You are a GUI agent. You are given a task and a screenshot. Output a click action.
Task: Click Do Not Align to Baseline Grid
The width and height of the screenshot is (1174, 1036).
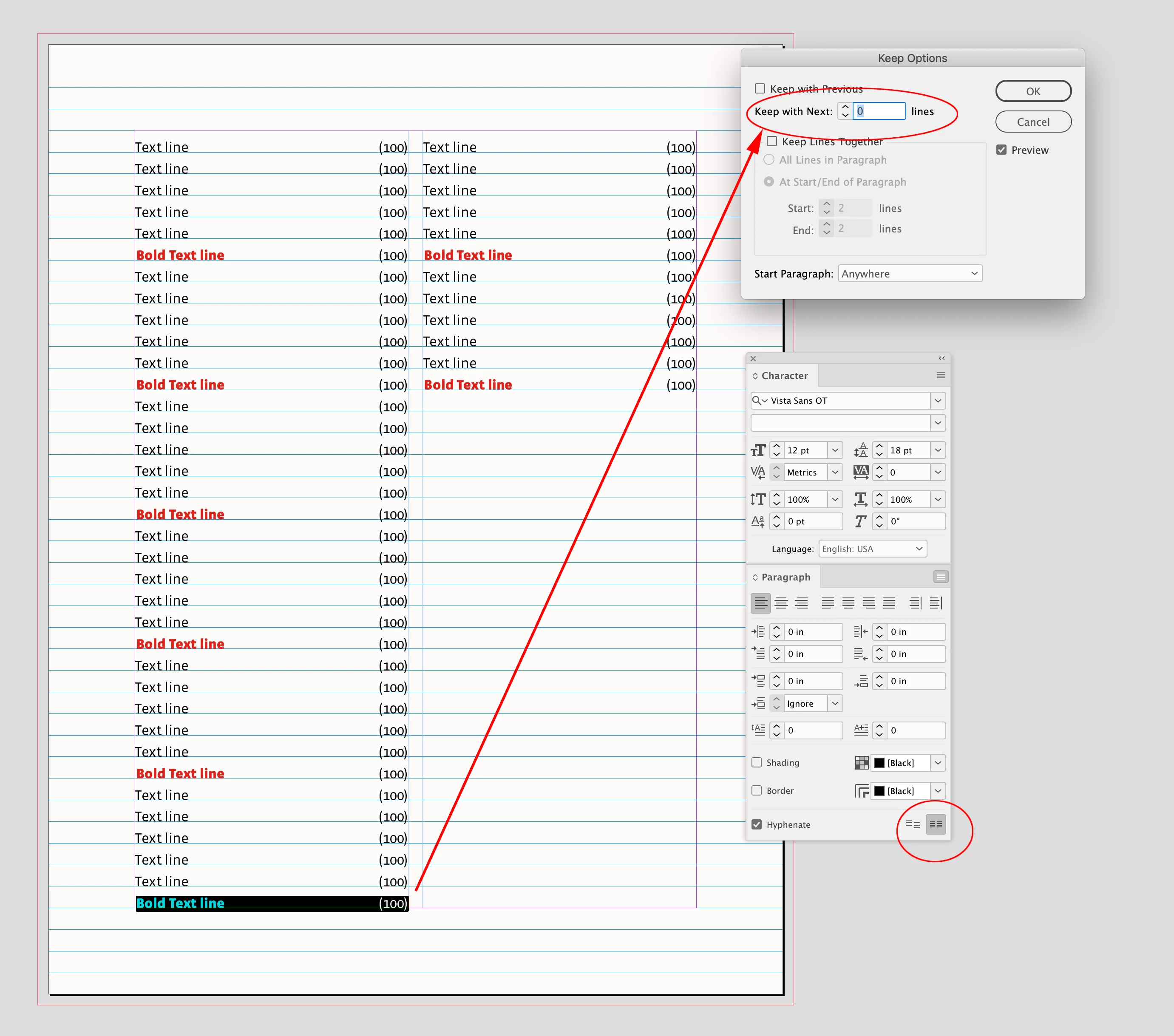coord(913,825)
